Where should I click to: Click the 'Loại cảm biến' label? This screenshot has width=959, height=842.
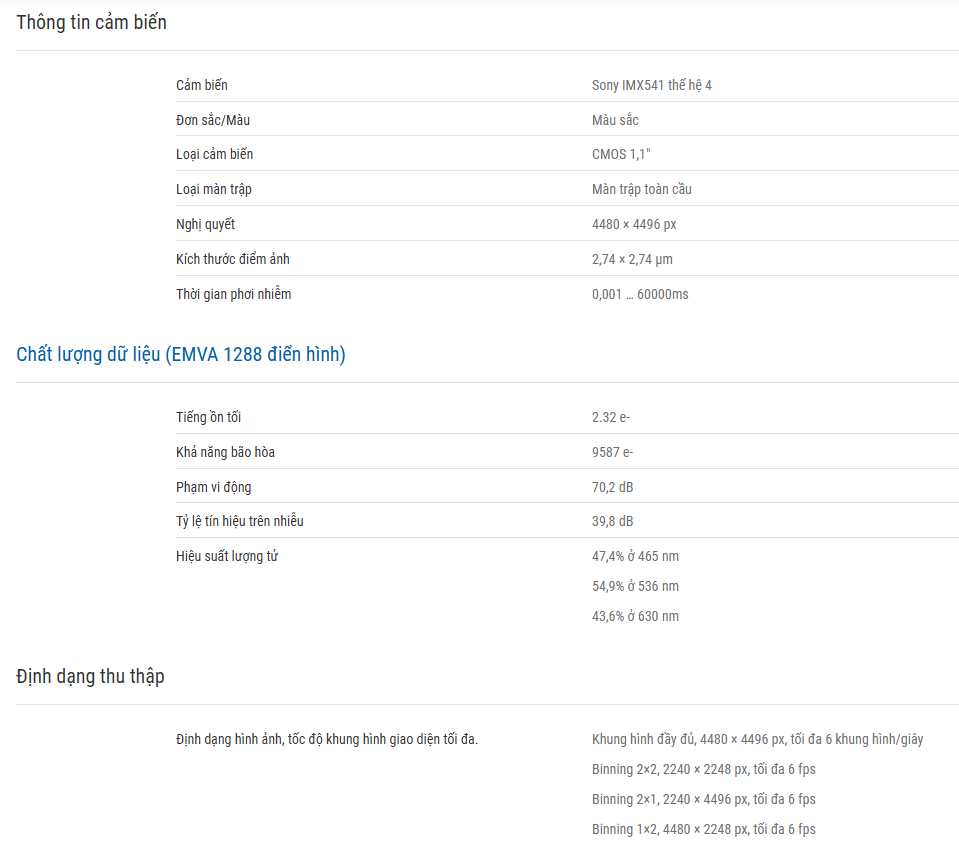(x=215, y=154)
